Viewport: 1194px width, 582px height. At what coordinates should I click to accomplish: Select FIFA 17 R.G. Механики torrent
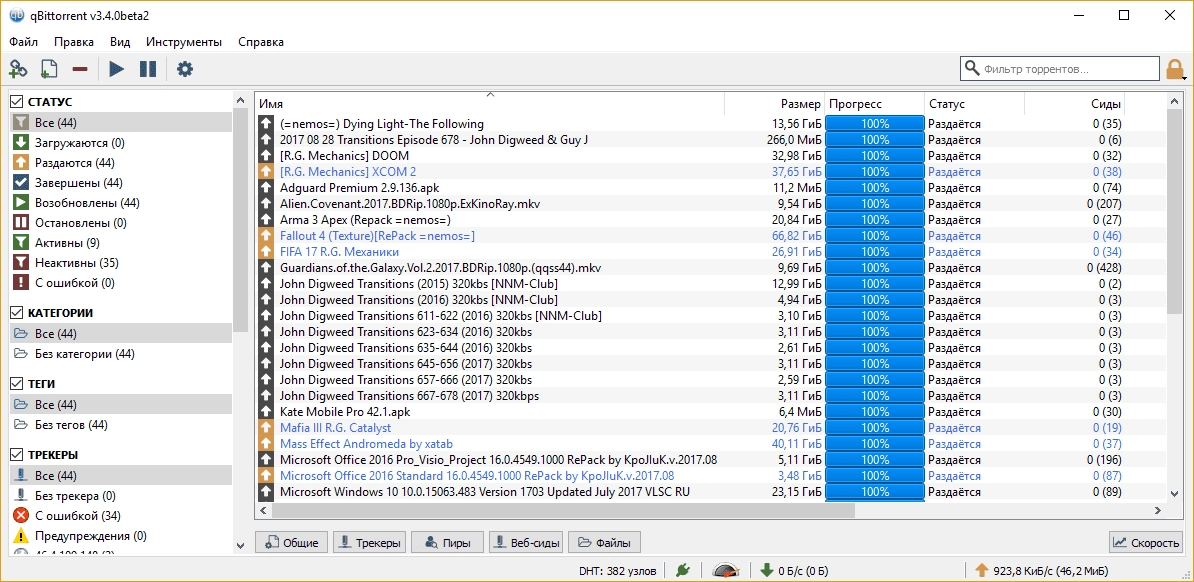710,251
